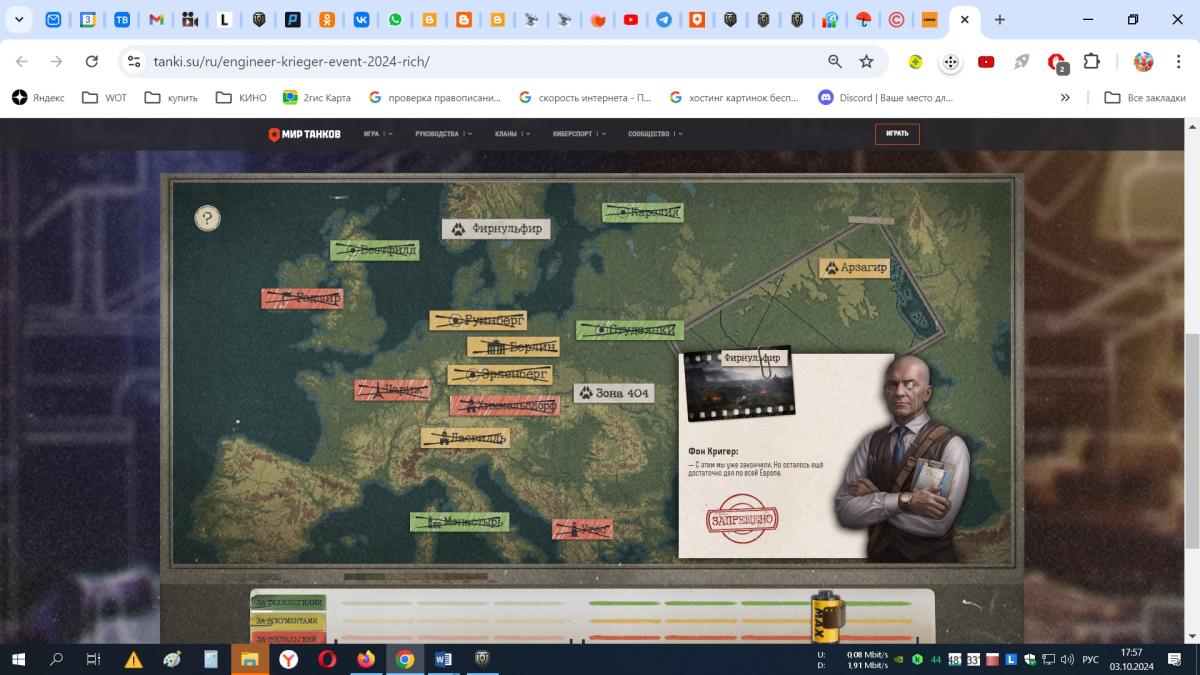Click the crossed-out Химмельсдорф marker
This screenshot has width=1200, height=675.
point(504,406)
